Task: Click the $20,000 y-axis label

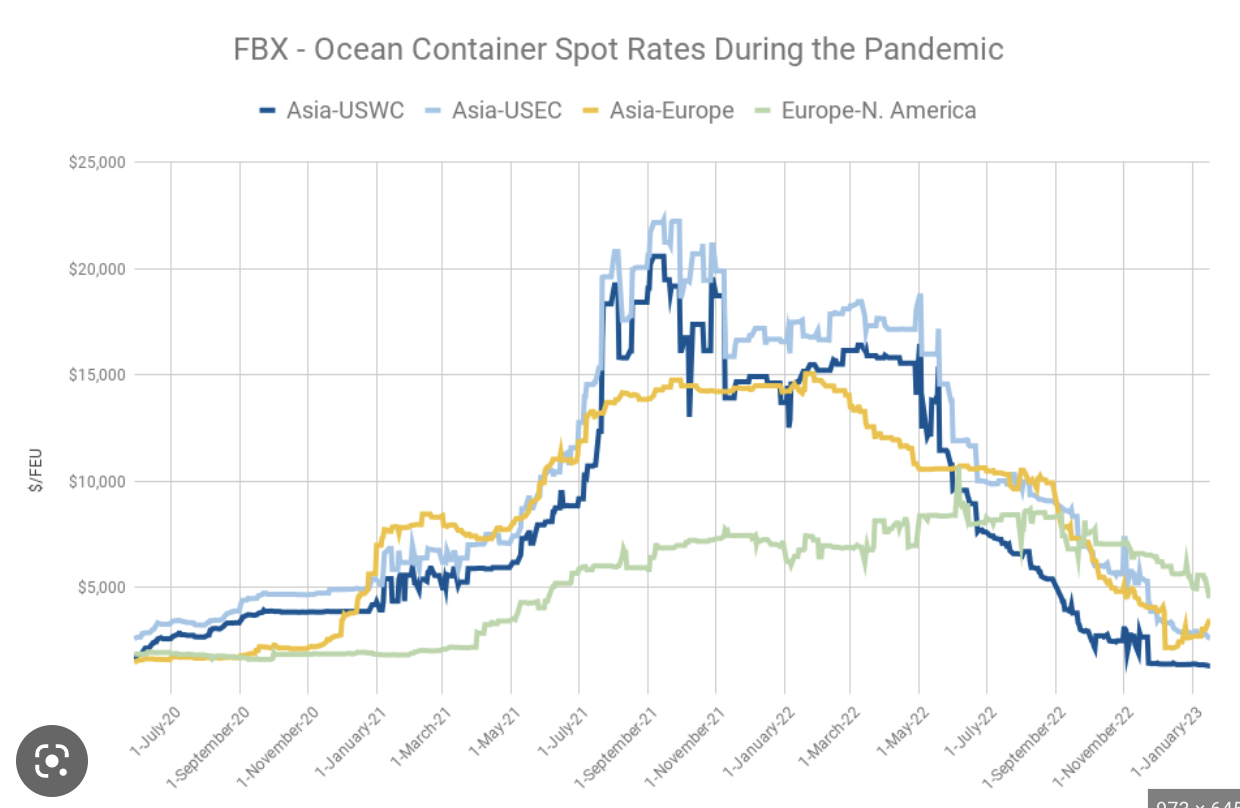Action: [x=97, y=269]
